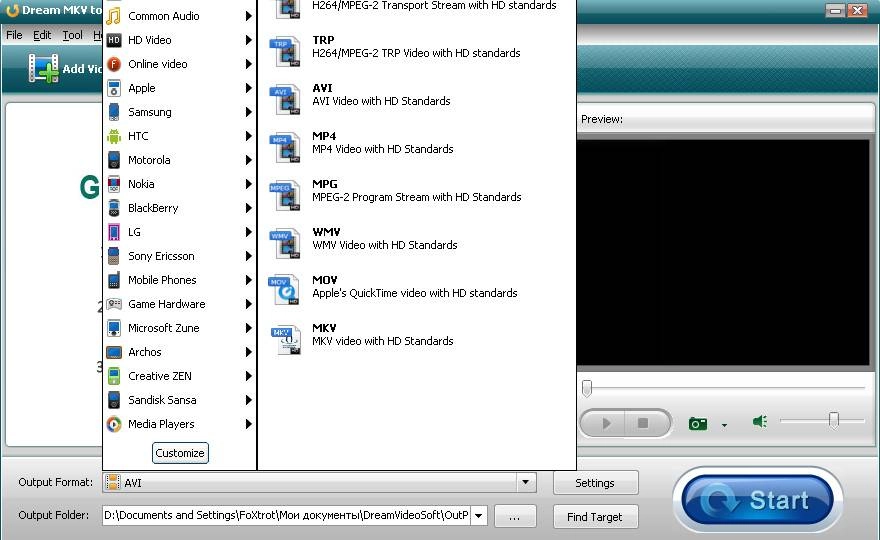This screenshot has height=540, width=880.
Task: Select 'H264/MPEG-2 TRP Video with HD standards' text
Action: tap(416, 53)
